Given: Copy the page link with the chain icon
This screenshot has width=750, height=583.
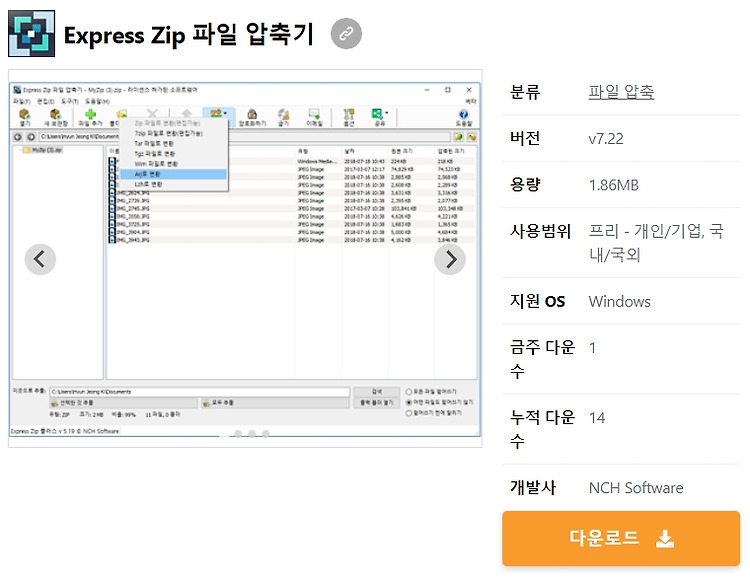Looking at the screenshot, I should point(346,33).
